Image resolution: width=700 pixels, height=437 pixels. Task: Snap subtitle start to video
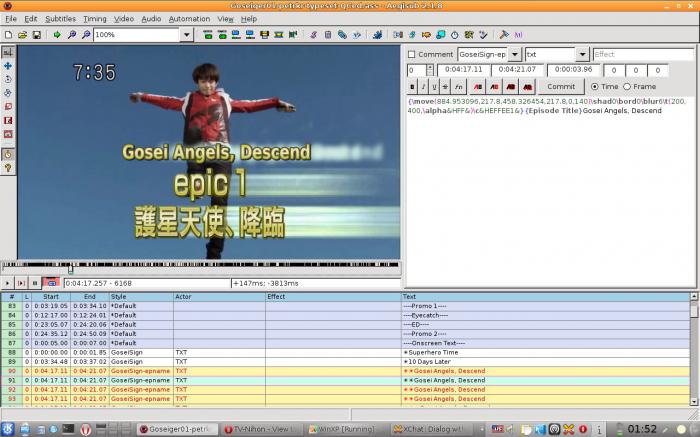coord(236,34)
